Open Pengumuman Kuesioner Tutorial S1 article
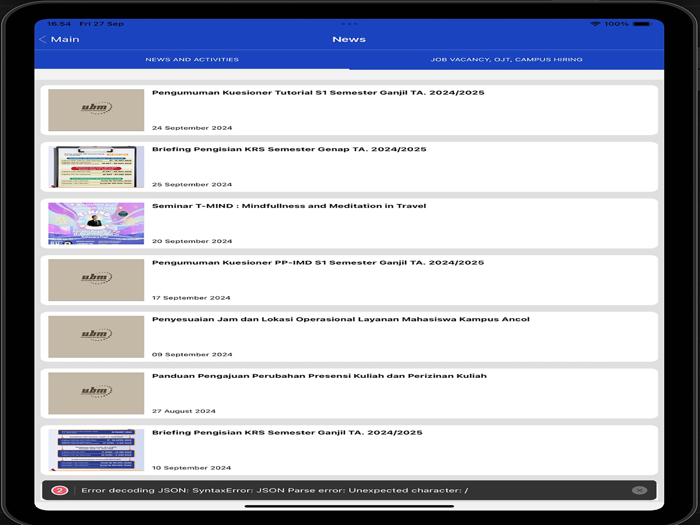 pos(349,110)
